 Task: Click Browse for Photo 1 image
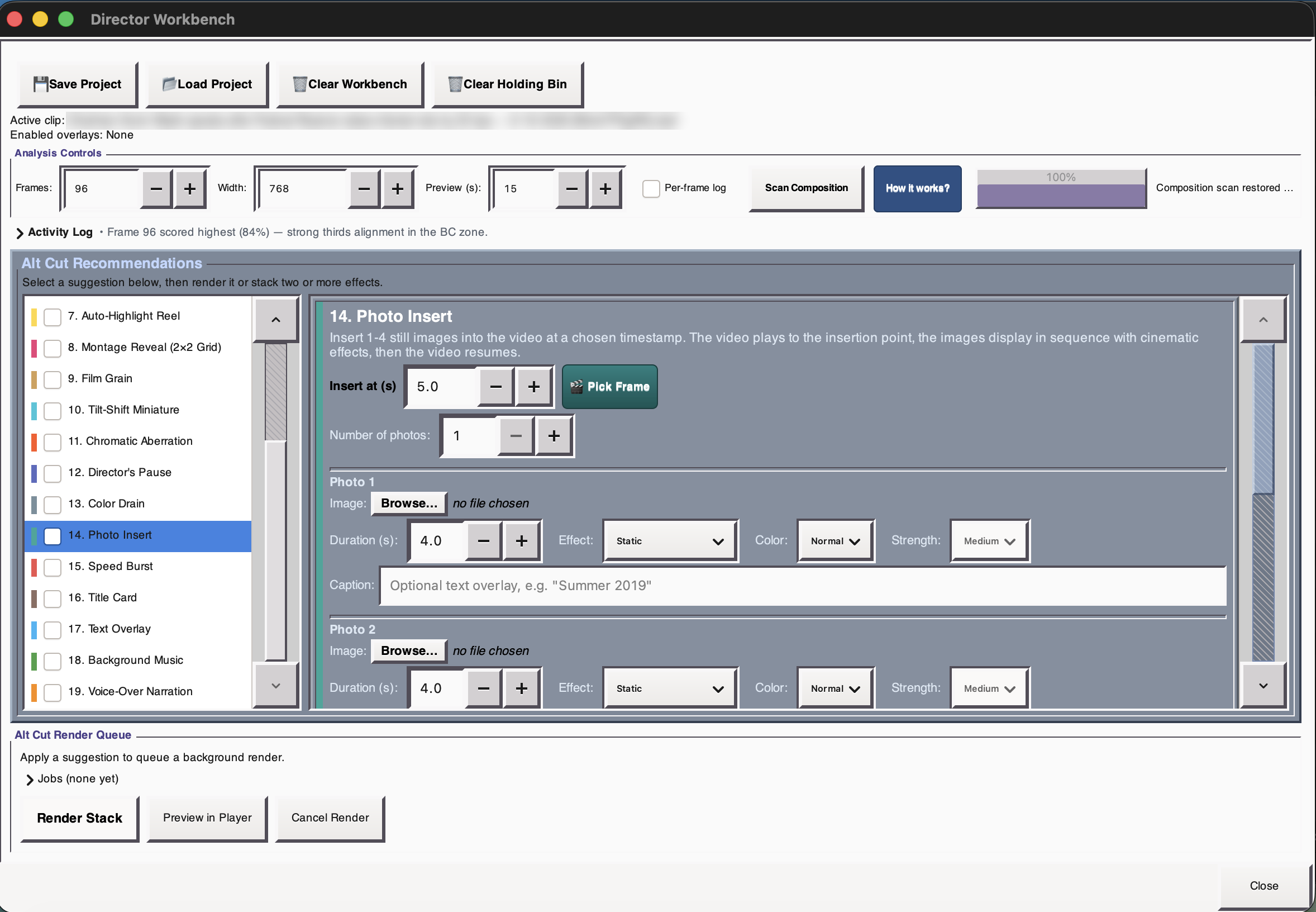pos(409,503)
